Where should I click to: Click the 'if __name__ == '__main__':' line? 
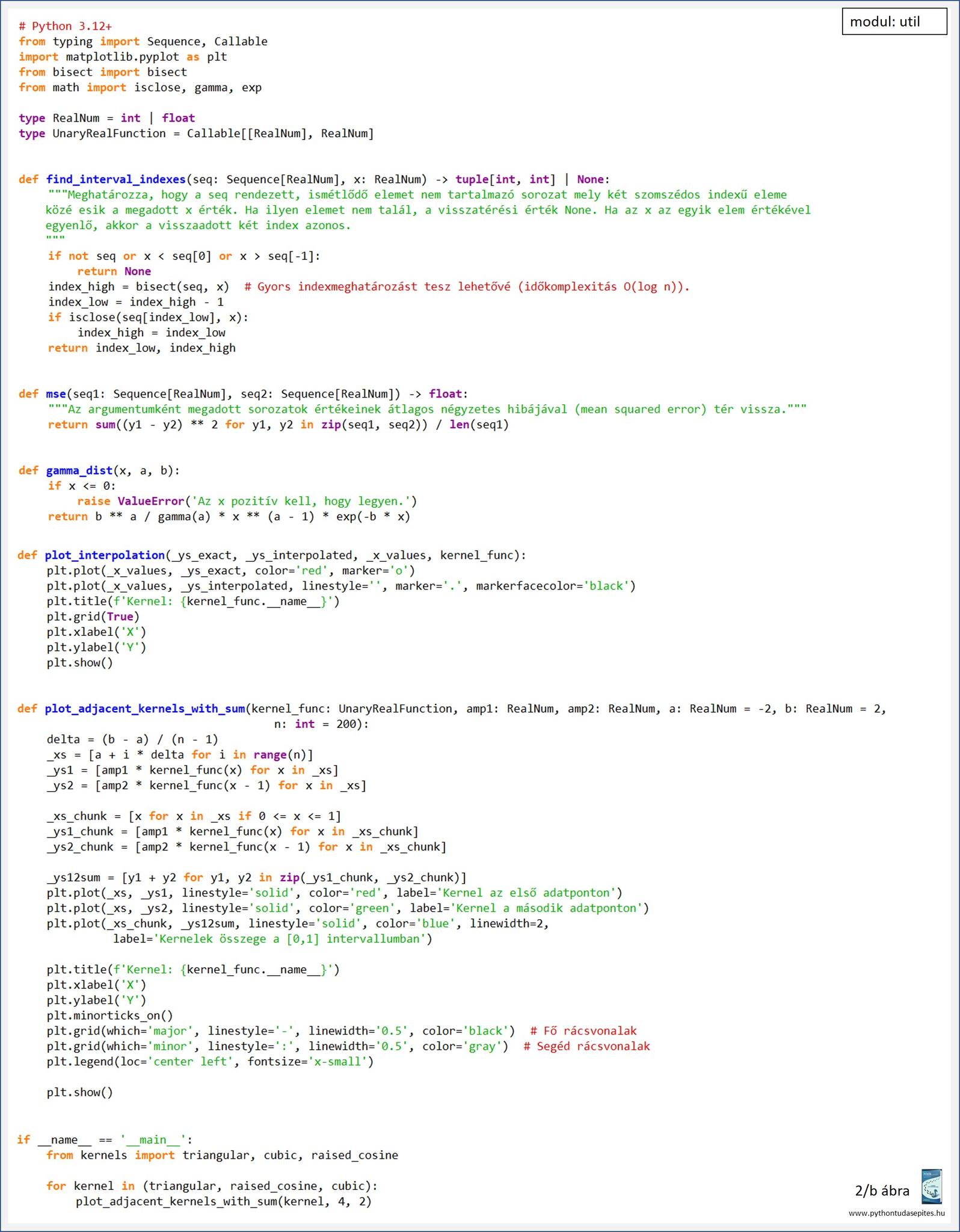105,1140
